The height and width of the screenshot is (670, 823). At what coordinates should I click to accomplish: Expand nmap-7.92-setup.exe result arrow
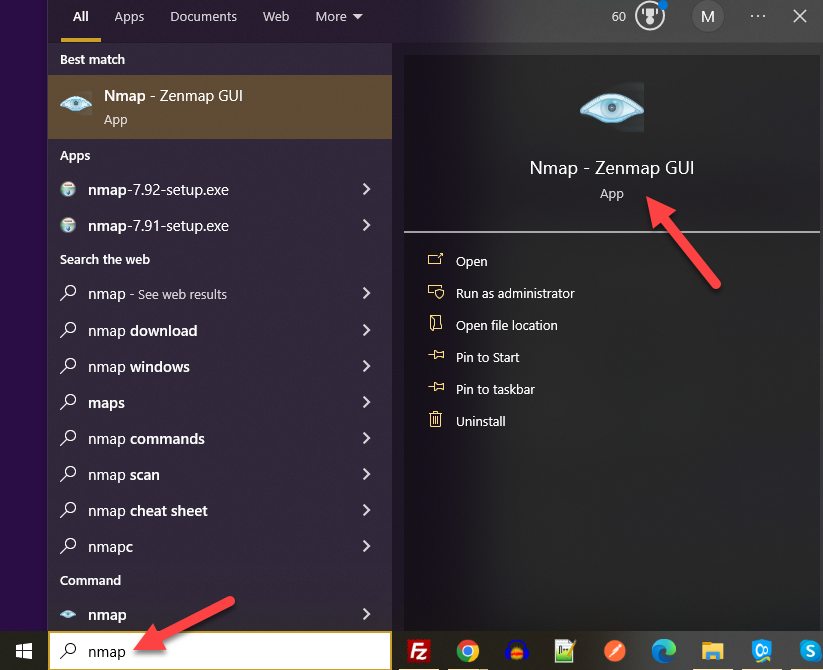tap(366, 190)
